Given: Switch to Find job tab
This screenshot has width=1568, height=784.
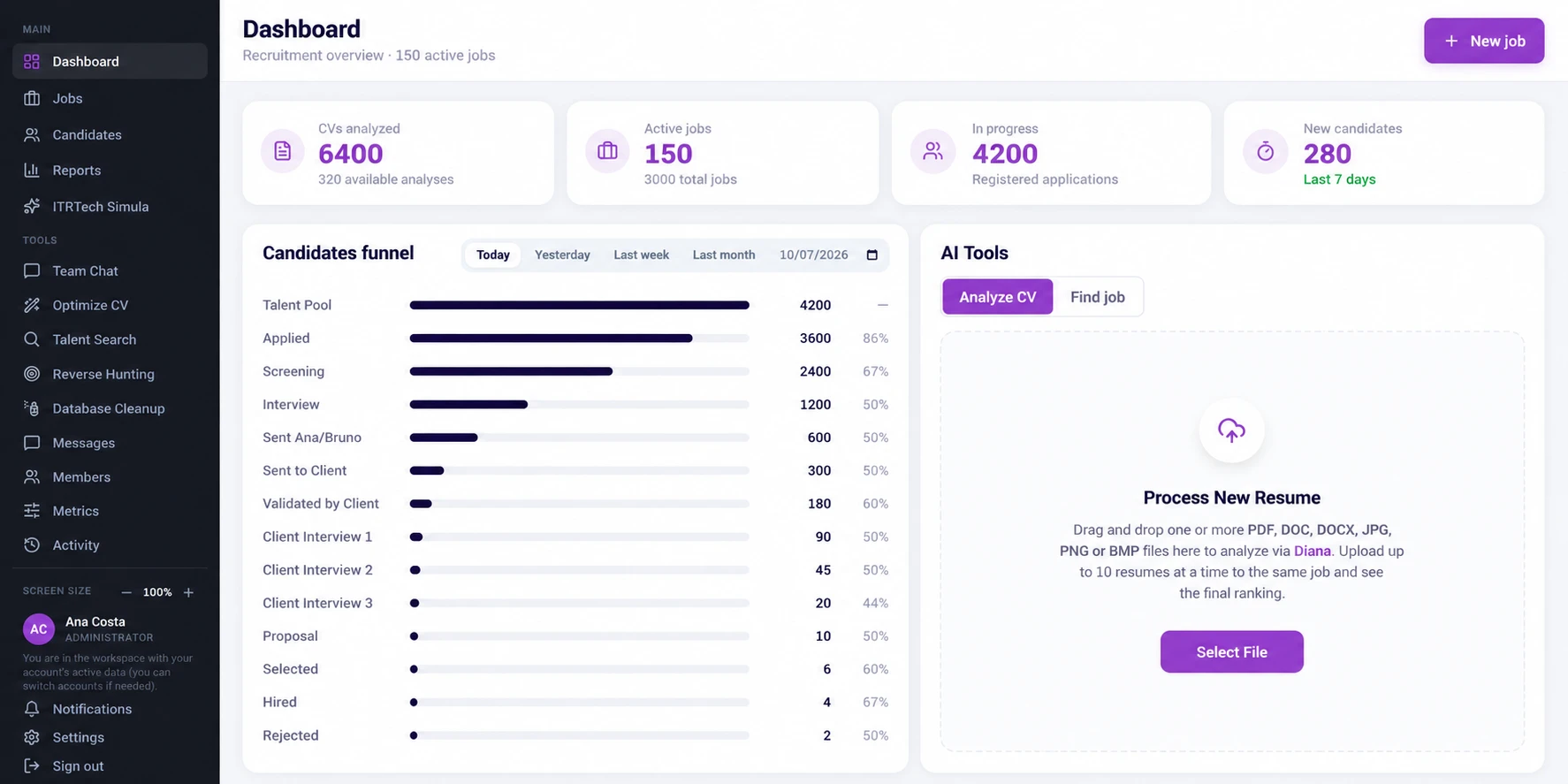Looking at the screenshot, I should click(x=1098, y=297).
